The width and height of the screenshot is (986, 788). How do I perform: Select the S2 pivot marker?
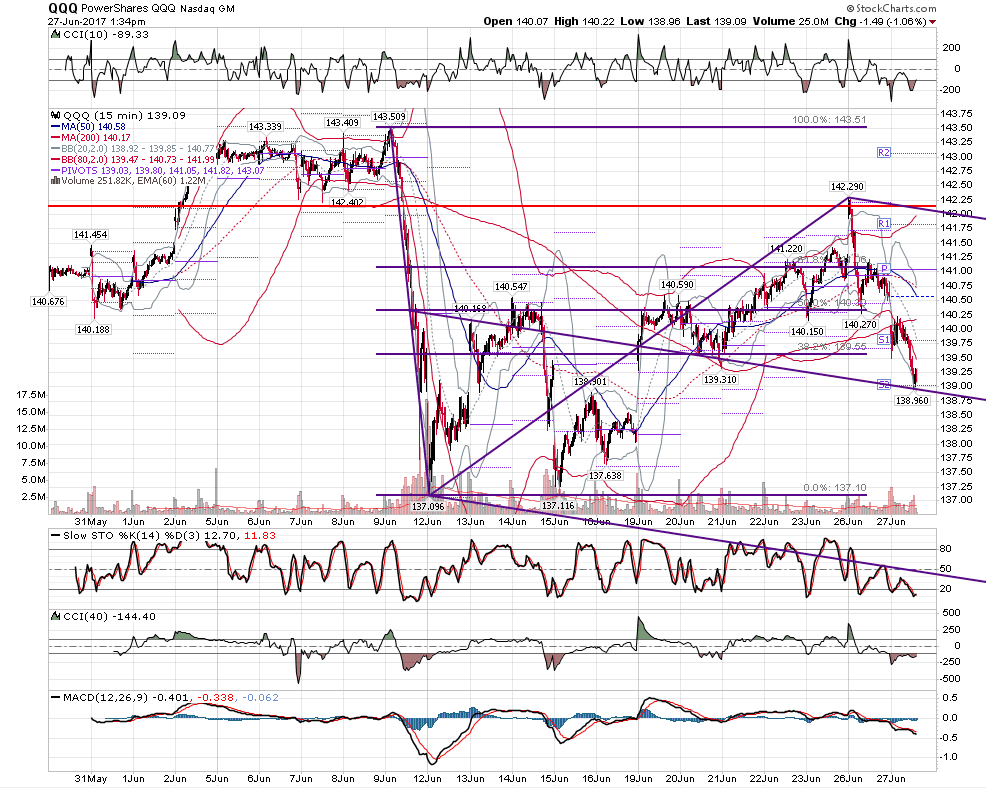tap(884, 385)
